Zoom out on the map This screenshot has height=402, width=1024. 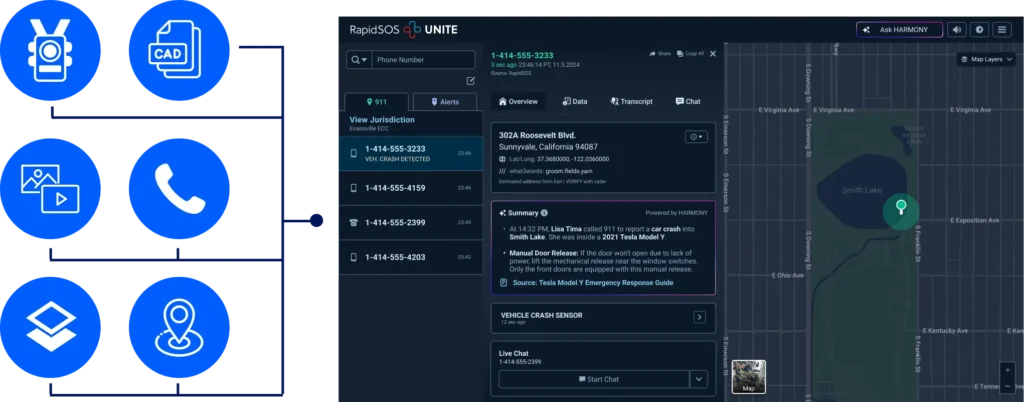tap(1007, 385)
